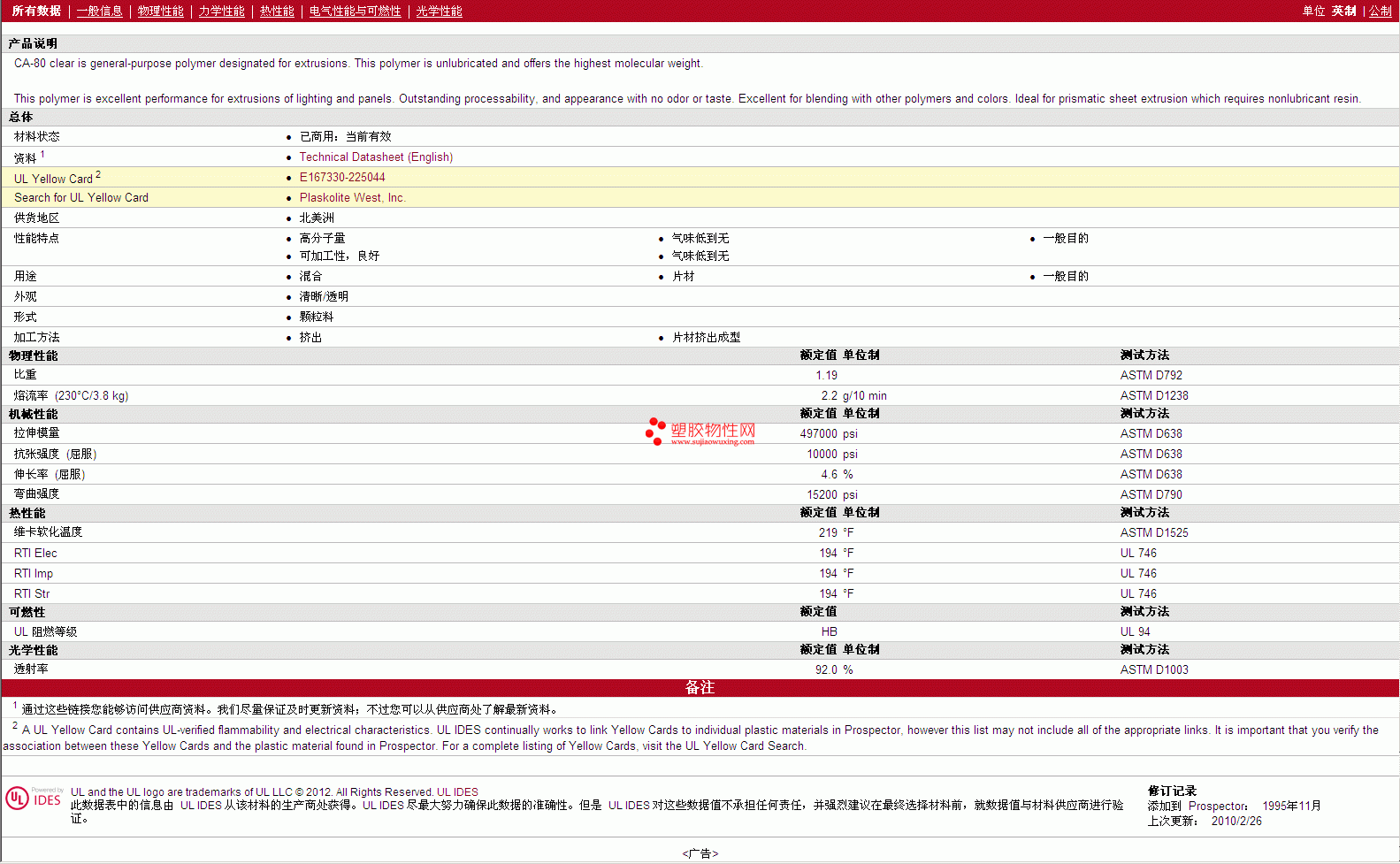The image size is (1400, 864).
Task: Click the 片材挤出成型 processing method
Action: click(x=706, y=337)
